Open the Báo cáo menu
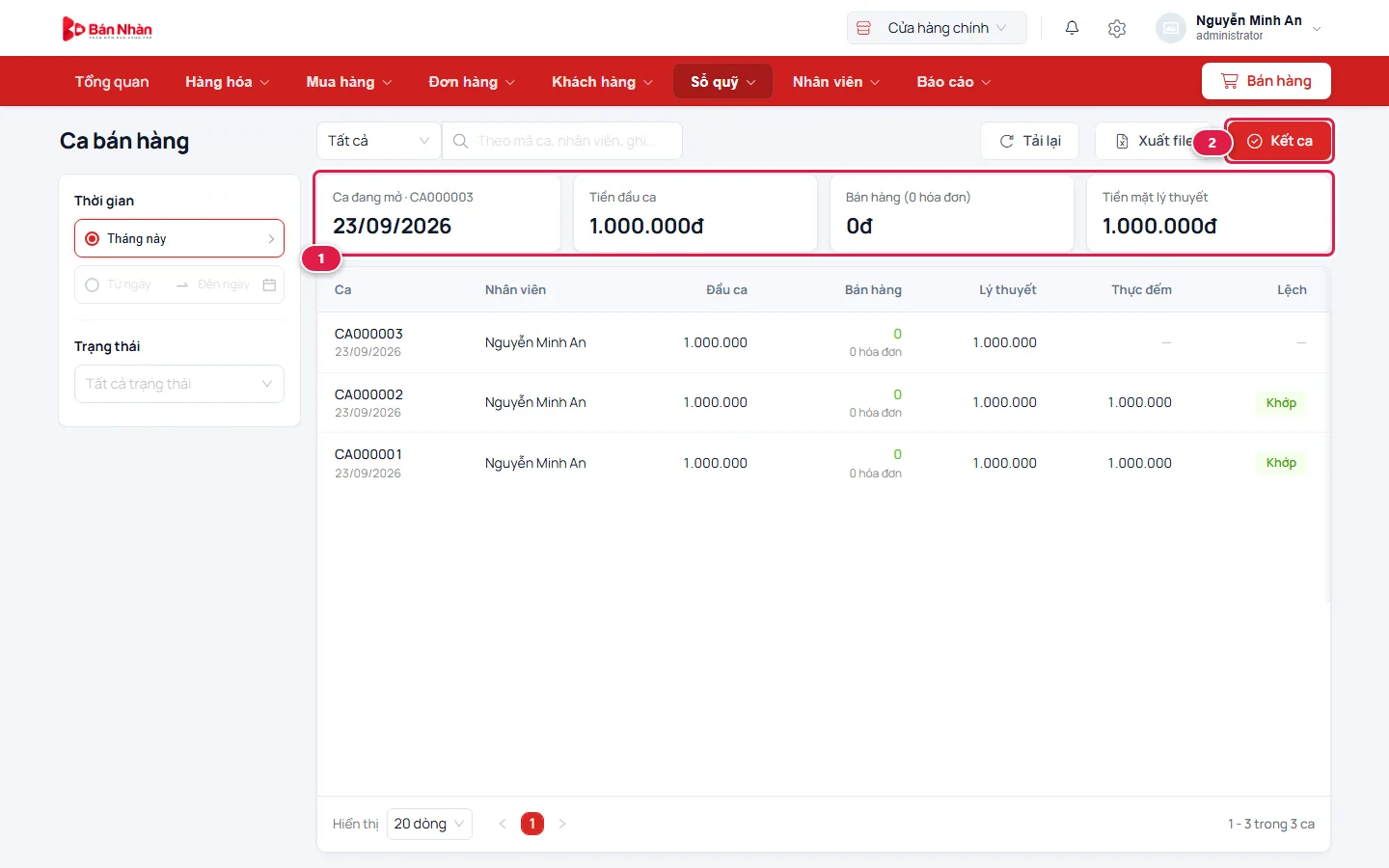Screen dimensions: 1389x868 pos(953,82)
